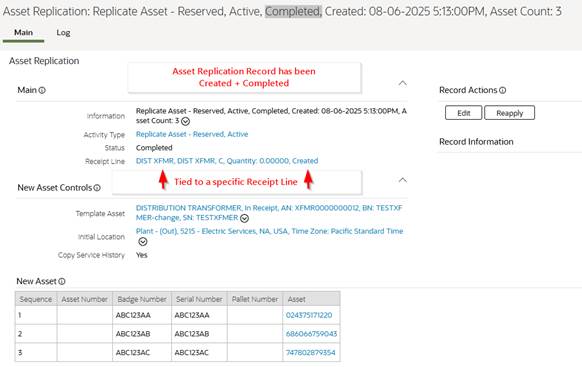Screen dimensions: 582x367
Task: Click the Asset Number column header
Action: pyautogui.click(x=85, y=299)
